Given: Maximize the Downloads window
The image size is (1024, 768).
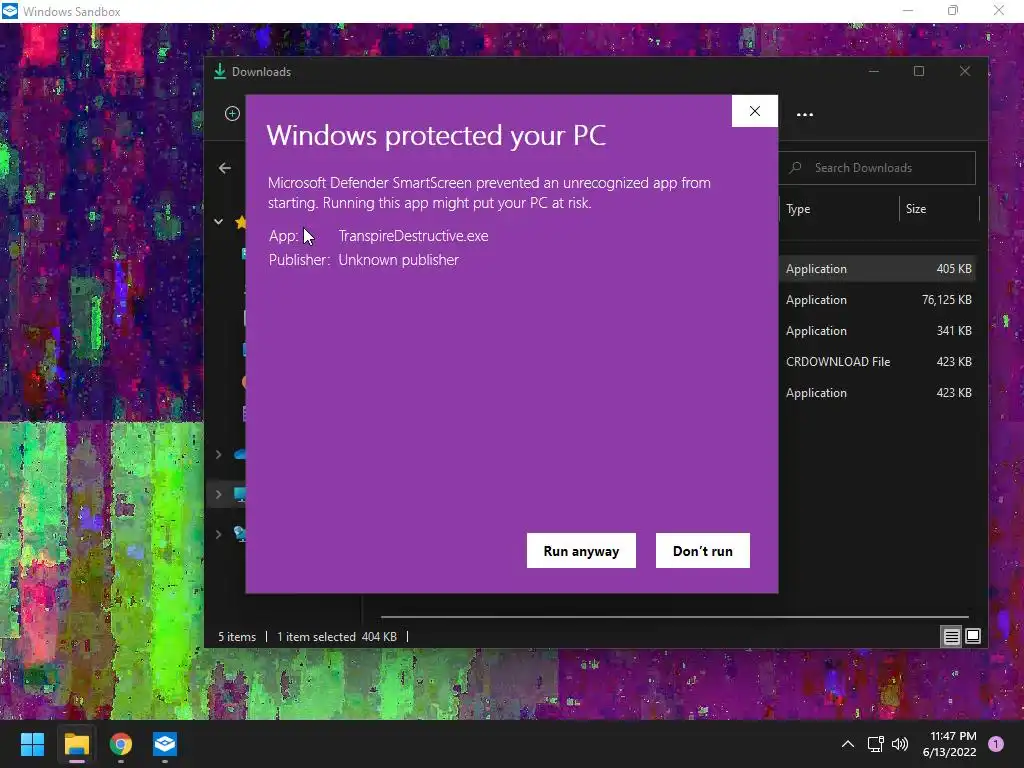Looking at the screenshot, I should pyautogui.click(x=919, y=71).
